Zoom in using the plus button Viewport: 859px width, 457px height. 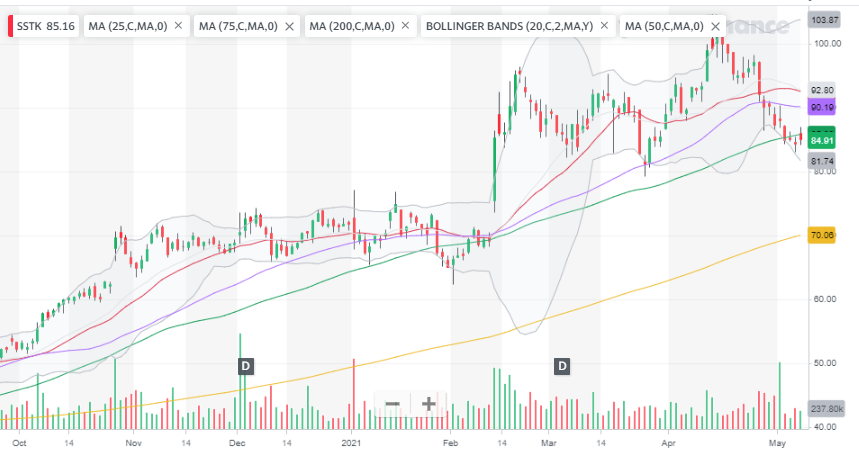click(x=428, y=404)
